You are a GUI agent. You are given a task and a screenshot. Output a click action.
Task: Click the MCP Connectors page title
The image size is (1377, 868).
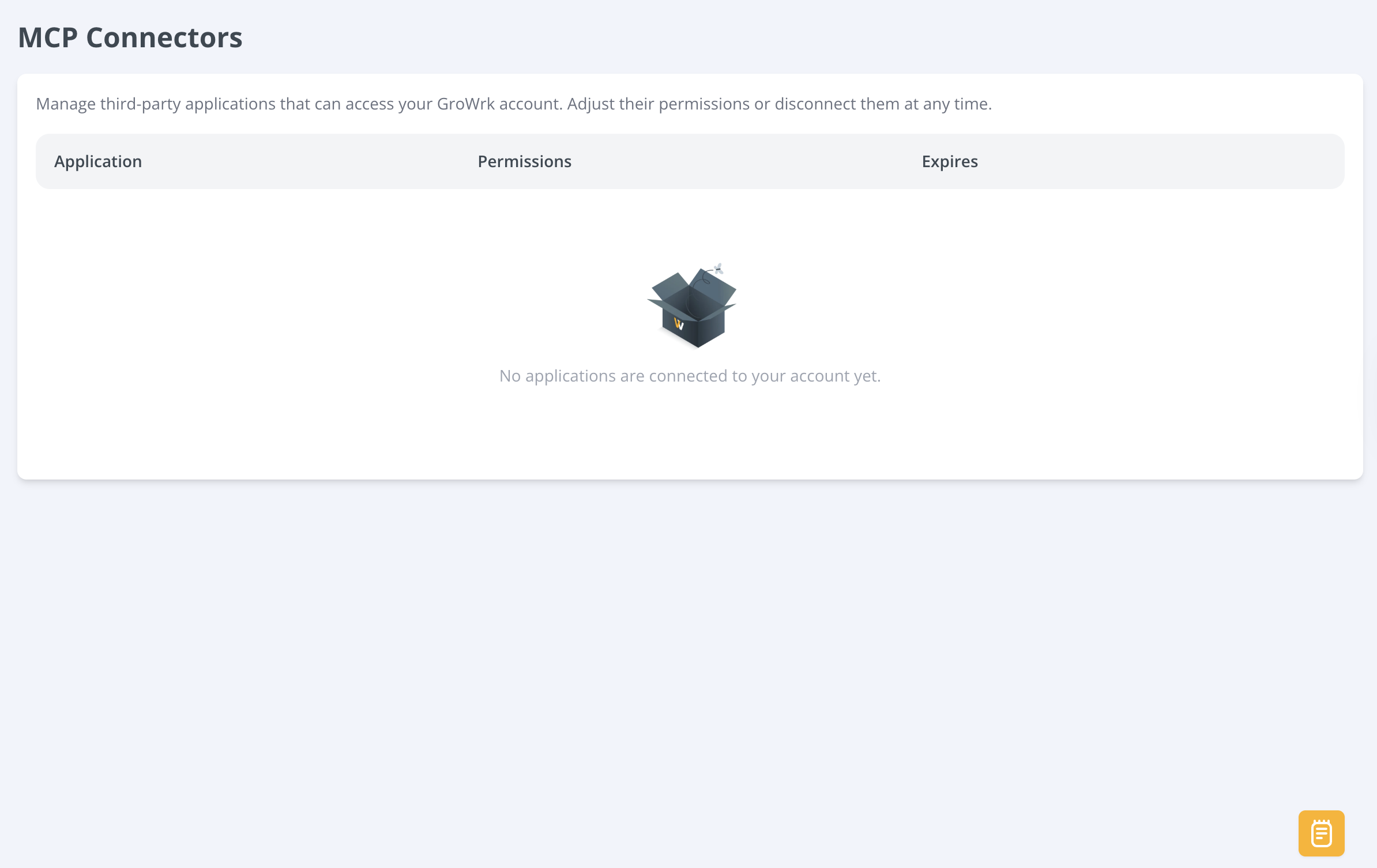point(130,37)
